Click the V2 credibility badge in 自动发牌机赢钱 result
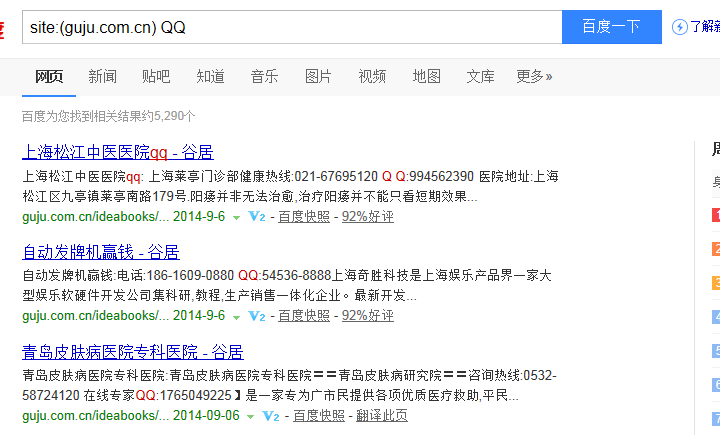This screenshot has height=435, width=720. point(257,316)
